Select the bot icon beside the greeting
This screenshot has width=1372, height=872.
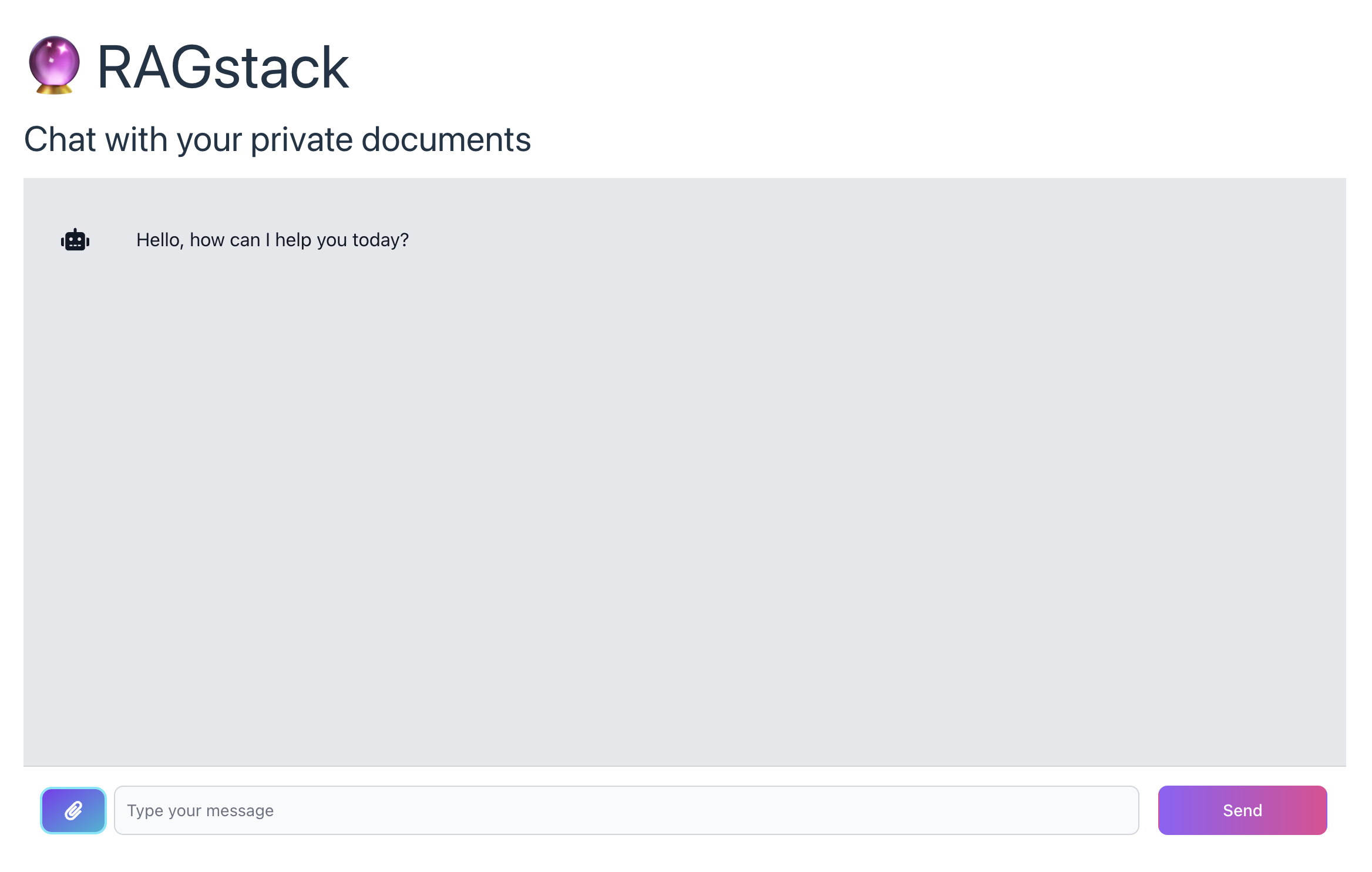click(75, 240)
